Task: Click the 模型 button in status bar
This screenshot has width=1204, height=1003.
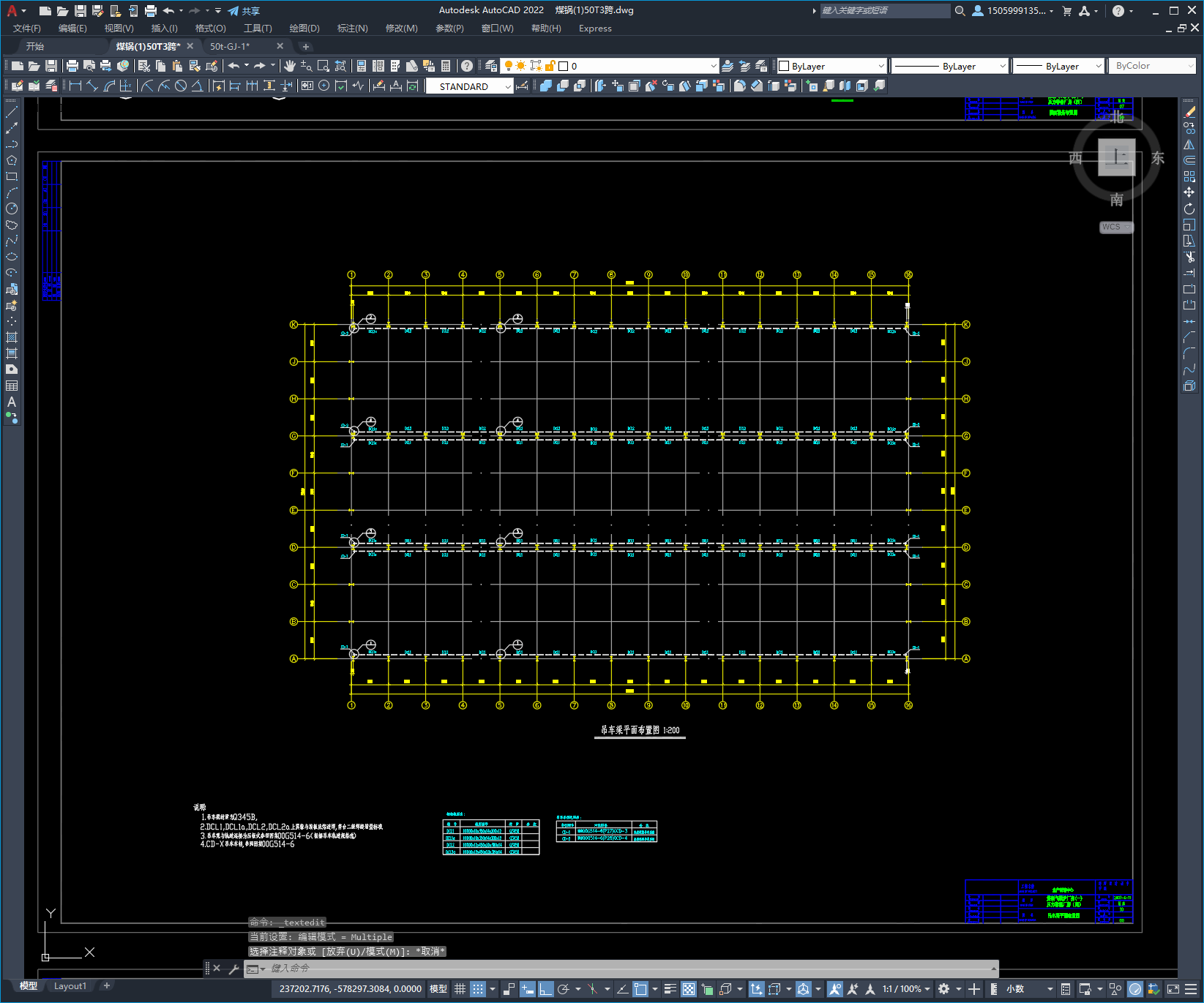Action: 438,989
